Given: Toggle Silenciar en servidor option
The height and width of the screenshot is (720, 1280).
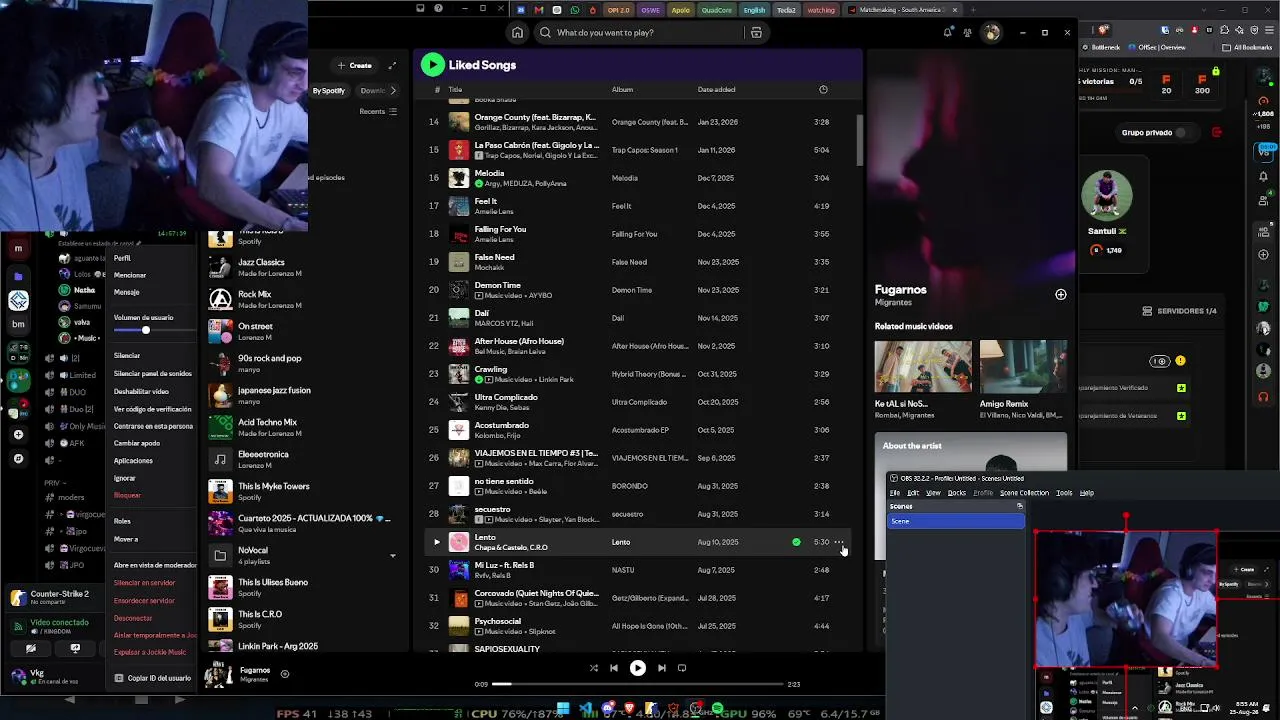Looking at the screenshot, I should point(144,582).
